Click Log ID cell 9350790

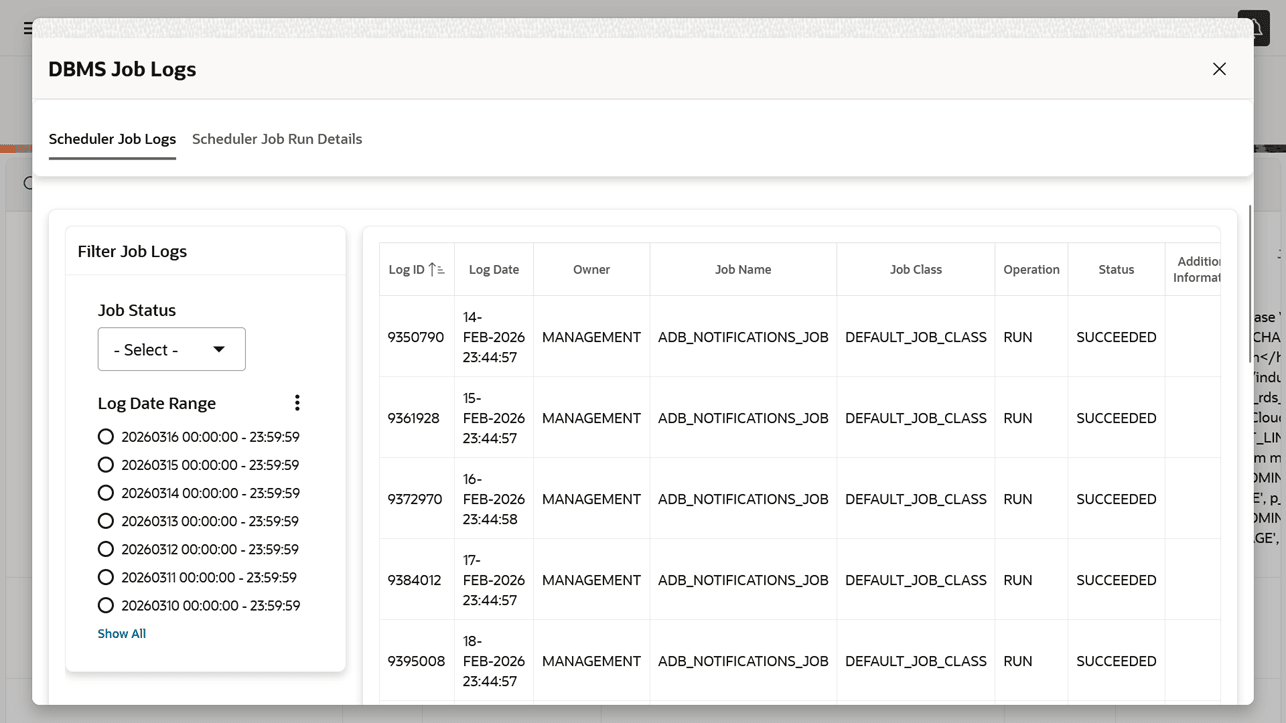pyautogui.click(x=416, y=337)
